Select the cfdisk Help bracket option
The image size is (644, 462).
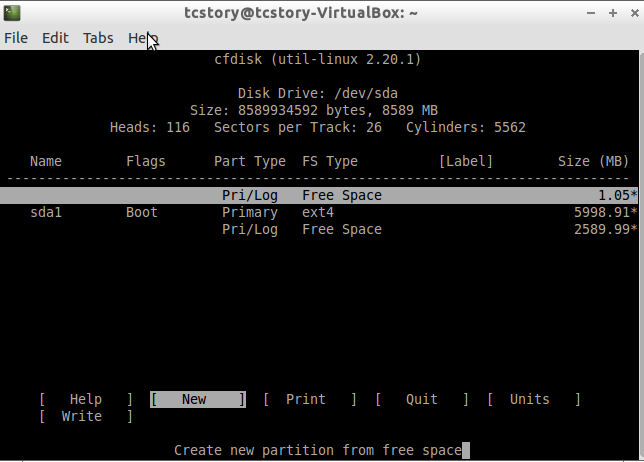click(x=86, y=400)
